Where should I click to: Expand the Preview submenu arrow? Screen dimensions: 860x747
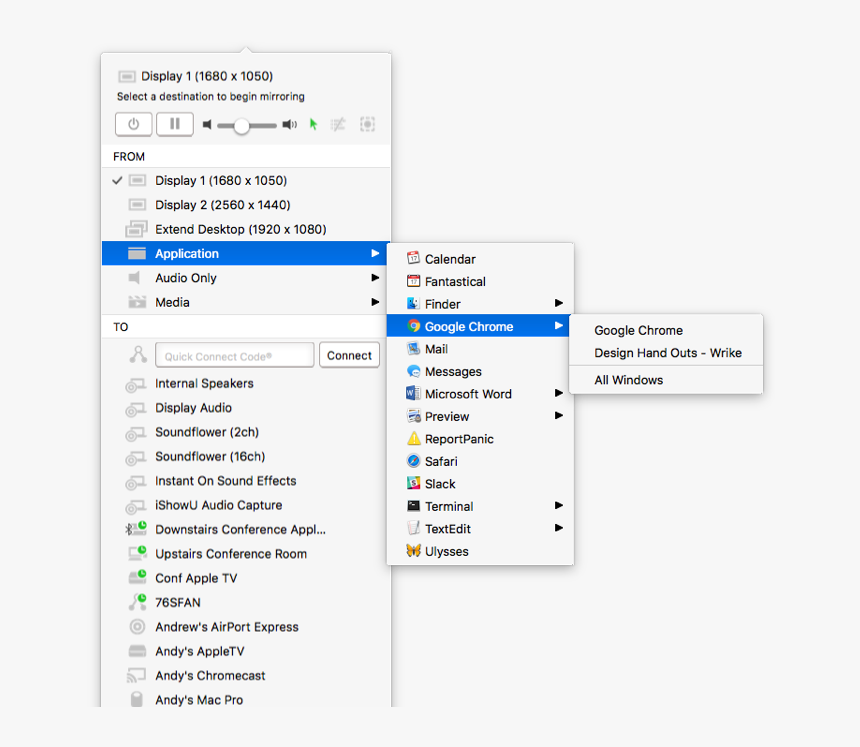pyautogui.click(x=558, y=415)
